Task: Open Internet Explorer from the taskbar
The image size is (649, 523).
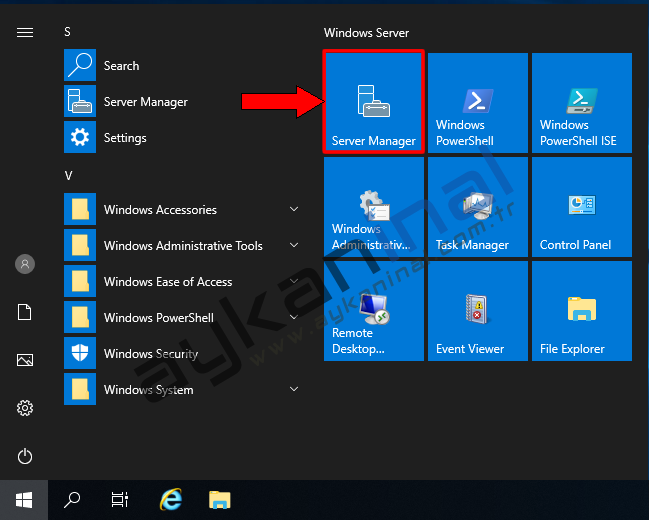Action: tap(171, 499)
